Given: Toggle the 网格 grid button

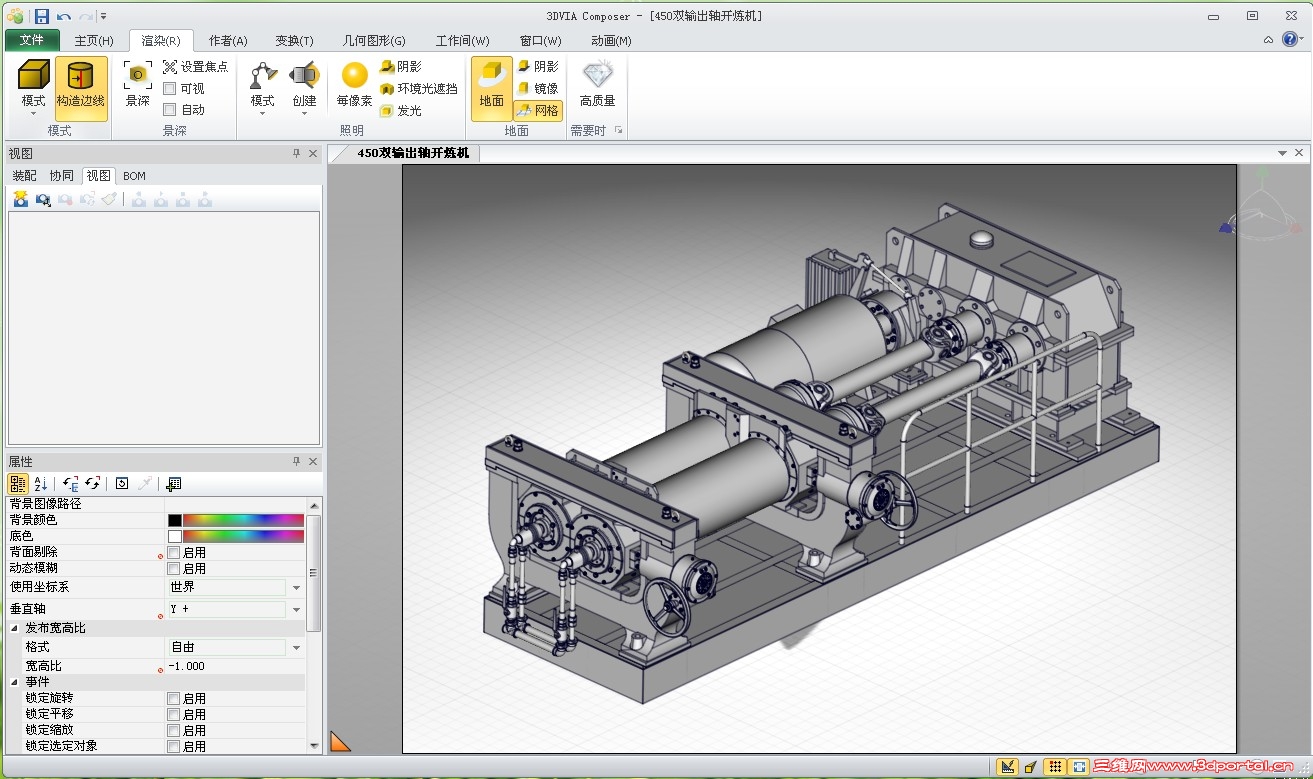Looking at the screenshot, I should 538,110.
